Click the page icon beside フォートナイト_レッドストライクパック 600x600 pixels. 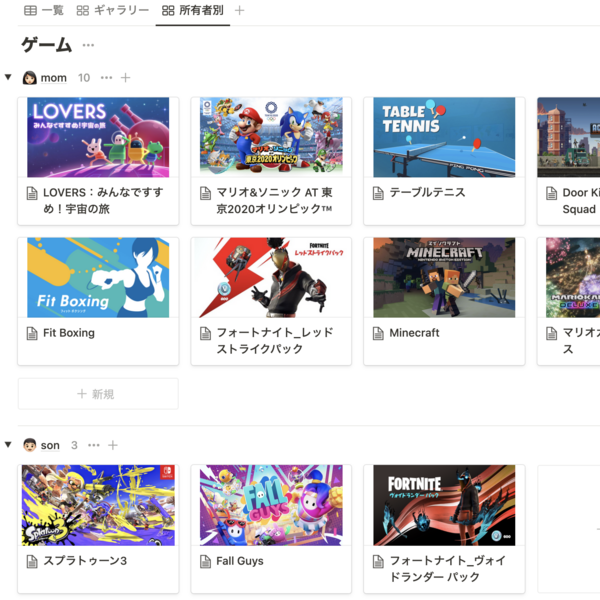pos(205,334)
